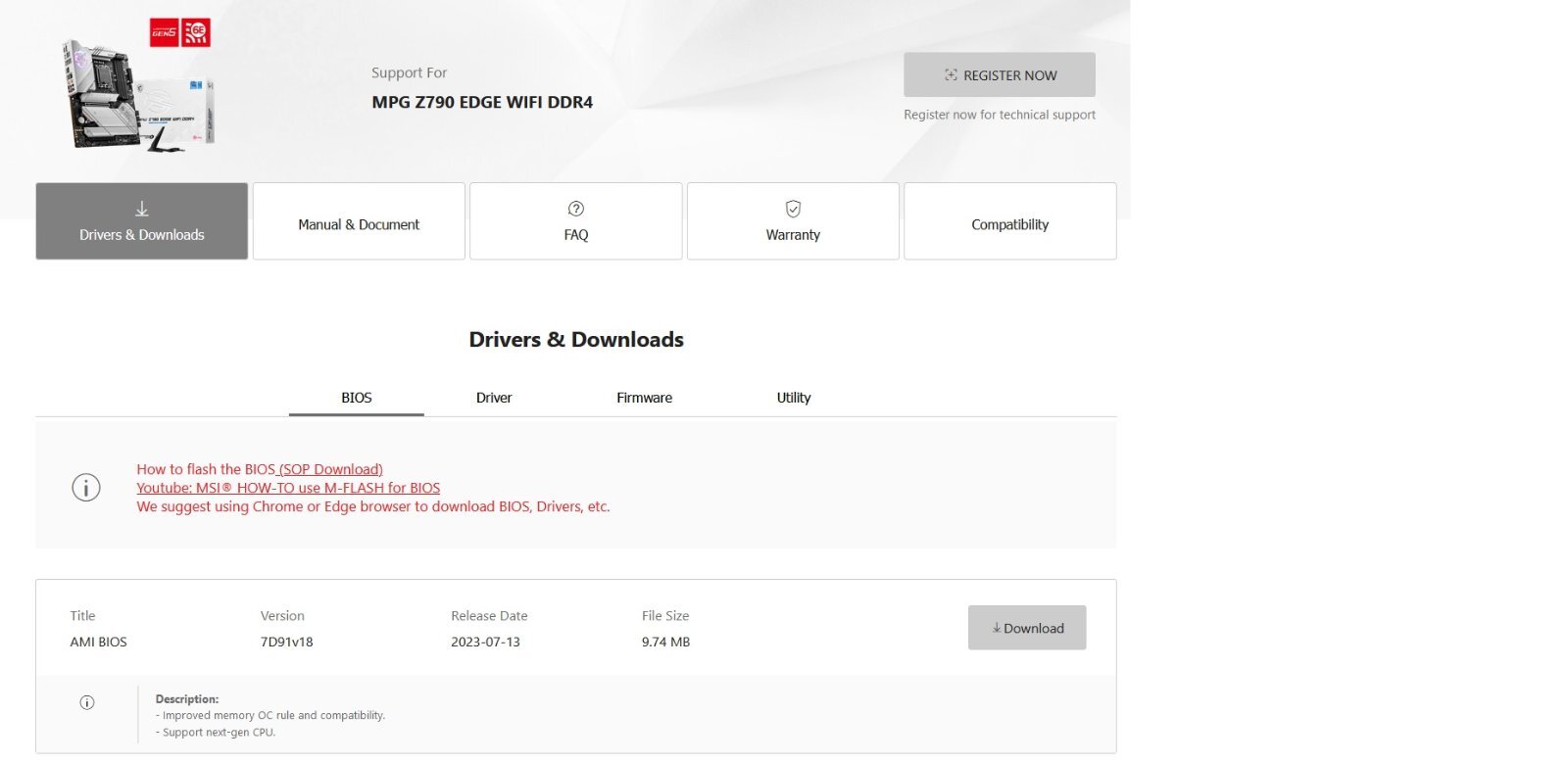Click the info icon beside the flash instructions
This screenshot has height=763, width=1568.
(86, 487)
